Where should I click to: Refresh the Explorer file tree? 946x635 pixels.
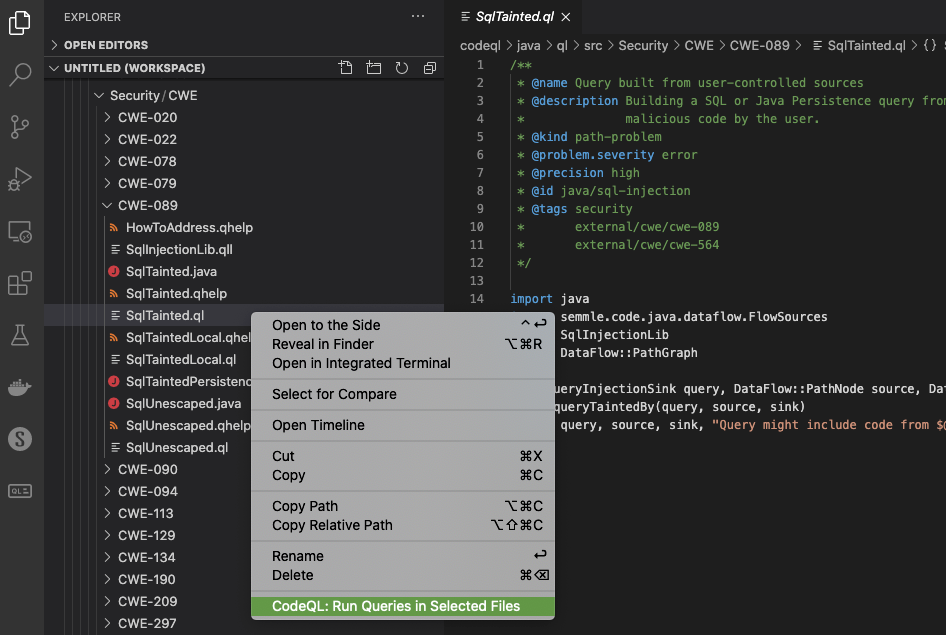pos(402,67)
